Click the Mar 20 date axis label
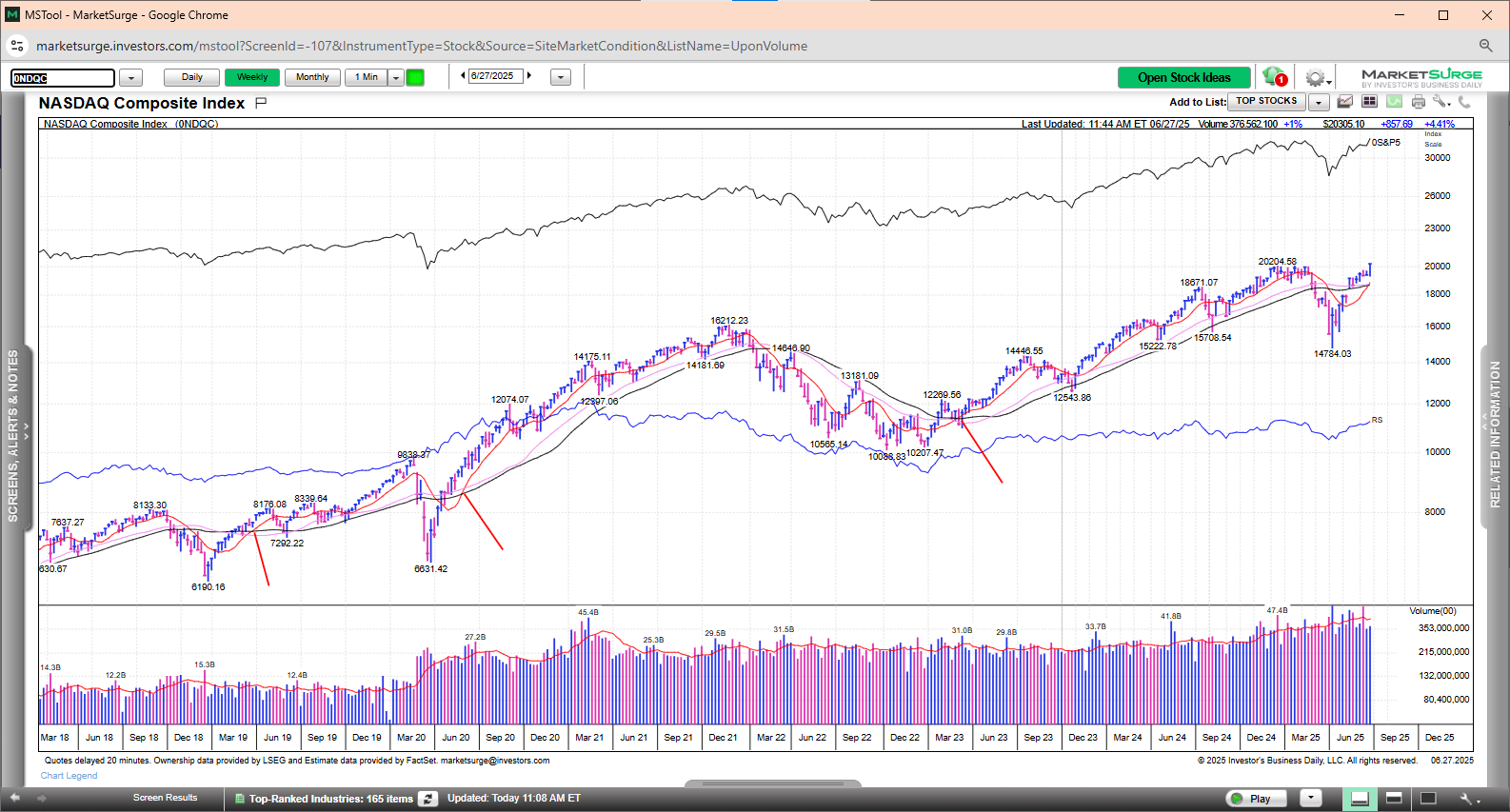The width and height of the screenshot is (1510, 812). pos(411,738)
